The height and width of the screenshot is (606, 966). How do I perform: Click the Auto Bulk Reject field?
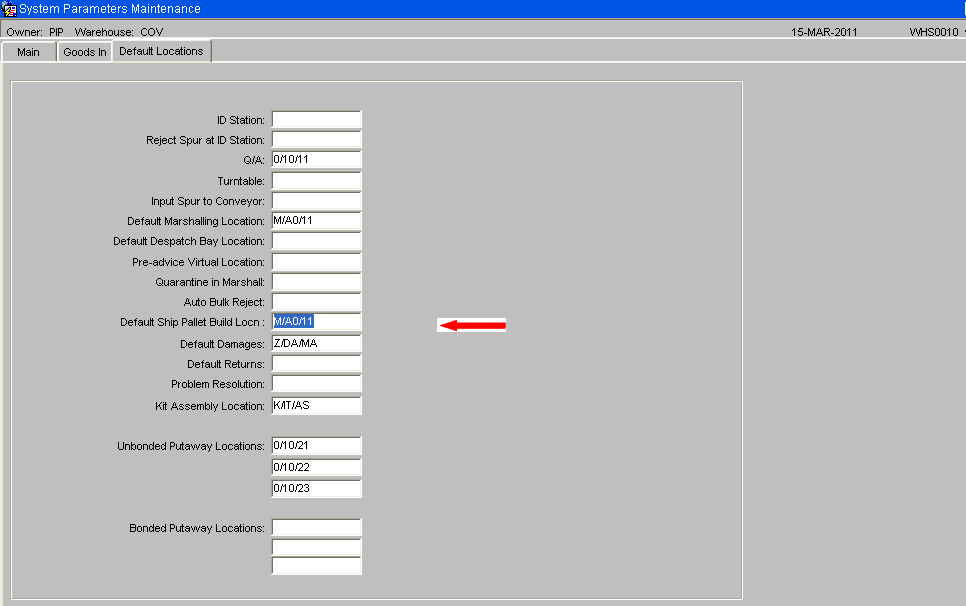click(x=317, y=302)
